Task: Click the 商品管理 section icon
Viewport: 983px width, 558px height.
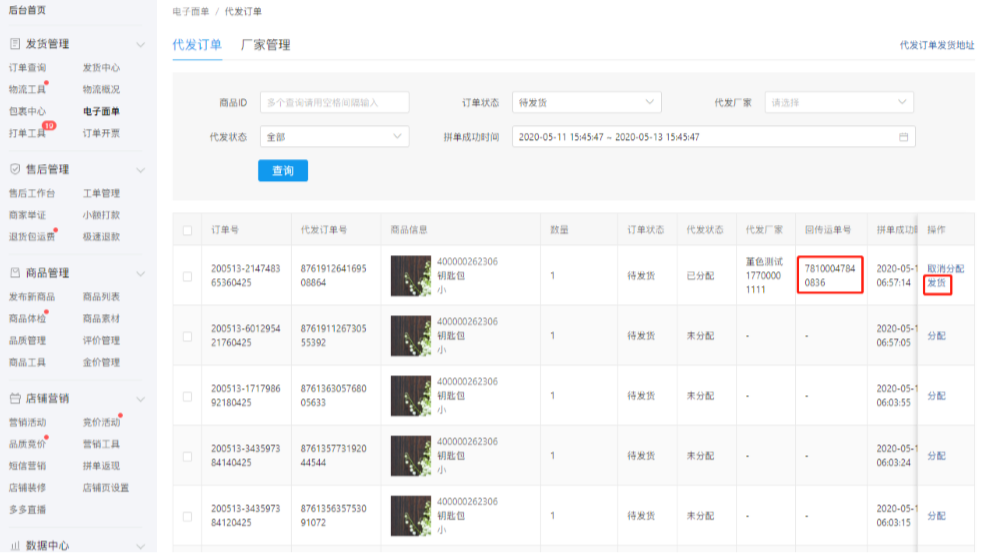Action: pyautogui.click(x=15, y=273)
